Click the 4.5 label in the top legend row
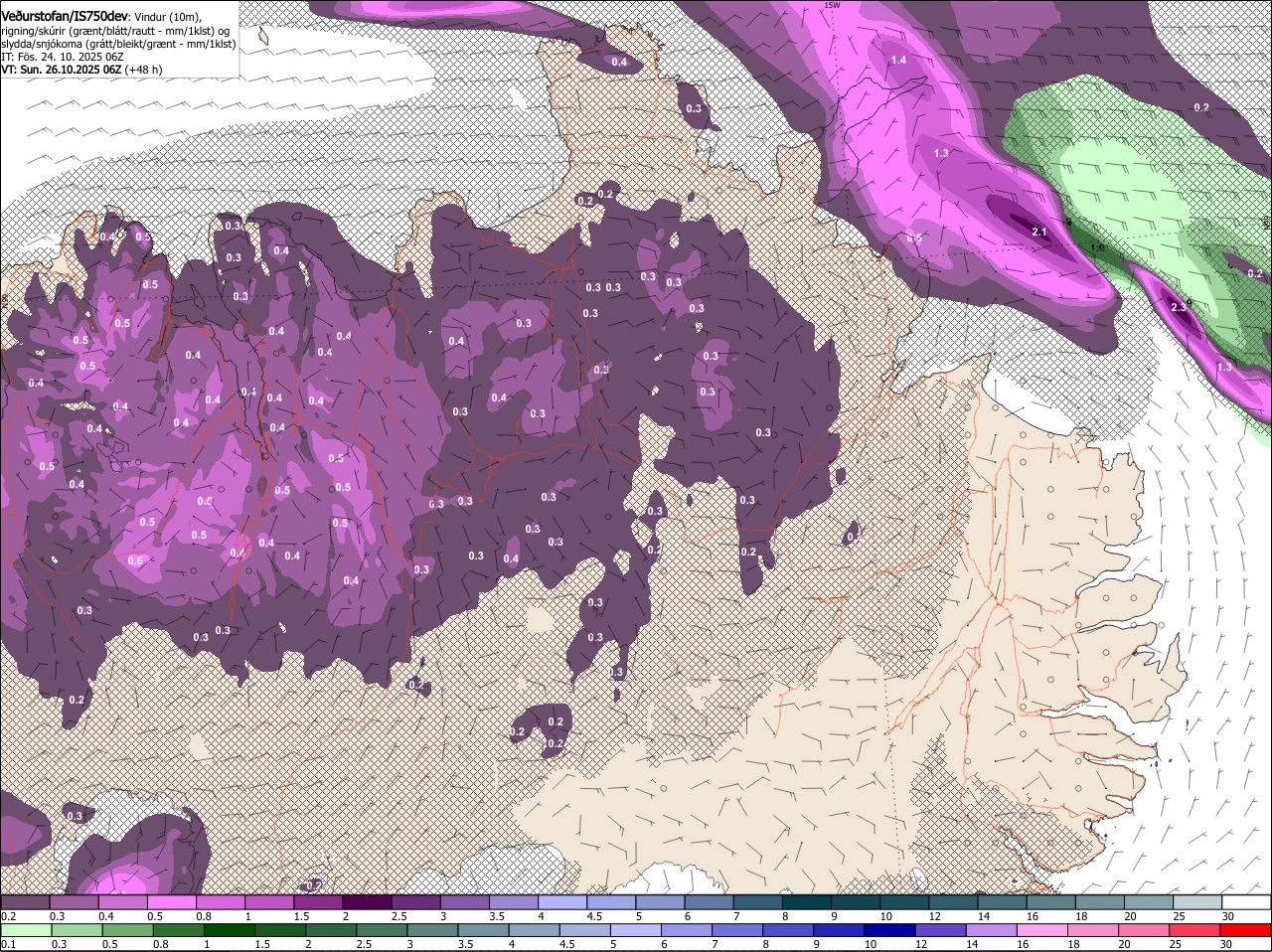1272x952 pixels. [x=594, y=915]
